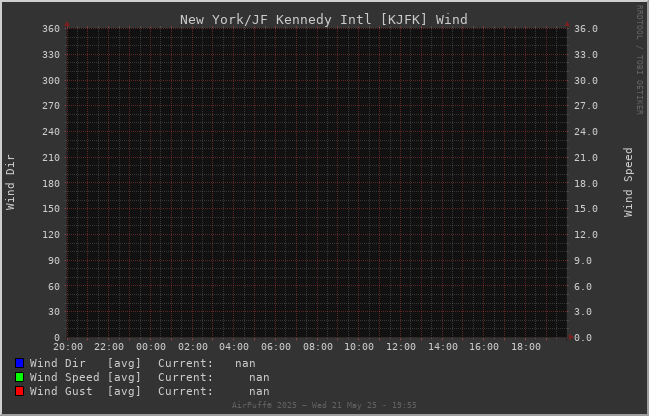Screen dimensions: 649x416
Task: Click the 21.0 wind speed axis value
Action: tap(586, 158)
